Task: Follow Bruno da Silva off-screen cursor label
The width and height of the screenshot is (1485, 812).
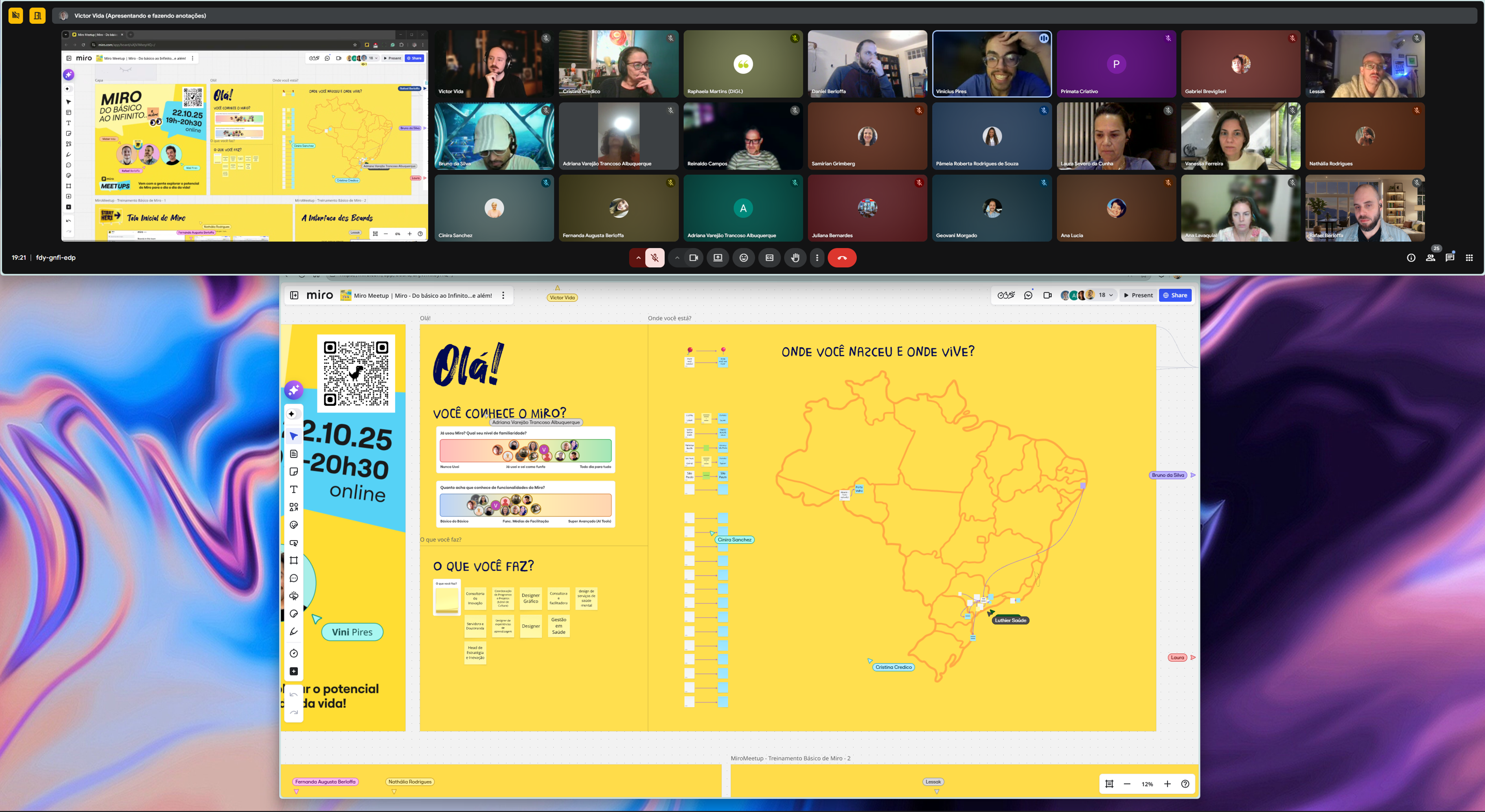Action: tap(1168, 475)
